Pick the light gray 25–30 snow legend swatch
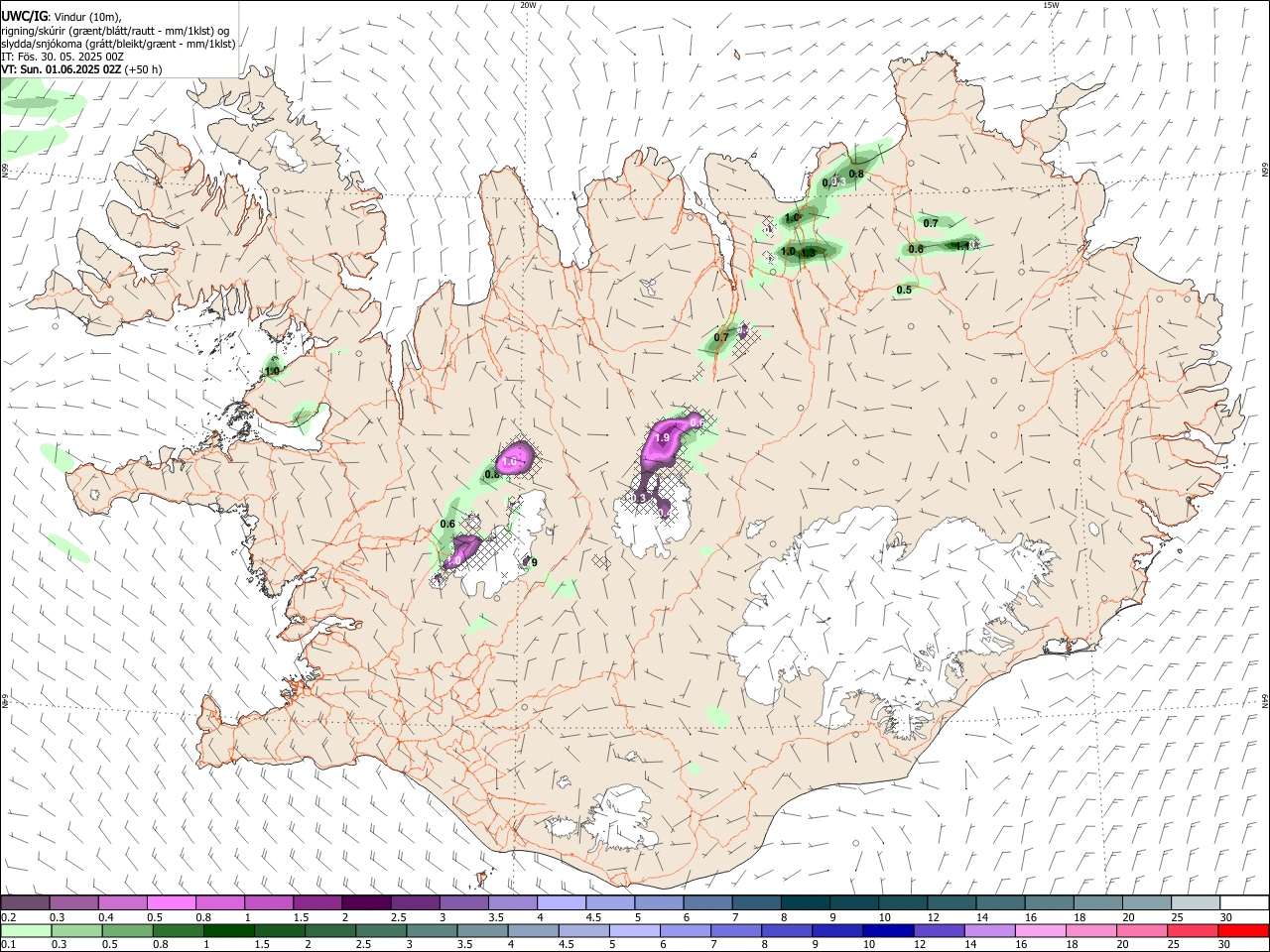The image size is (1270, 952). point(1194,902)
